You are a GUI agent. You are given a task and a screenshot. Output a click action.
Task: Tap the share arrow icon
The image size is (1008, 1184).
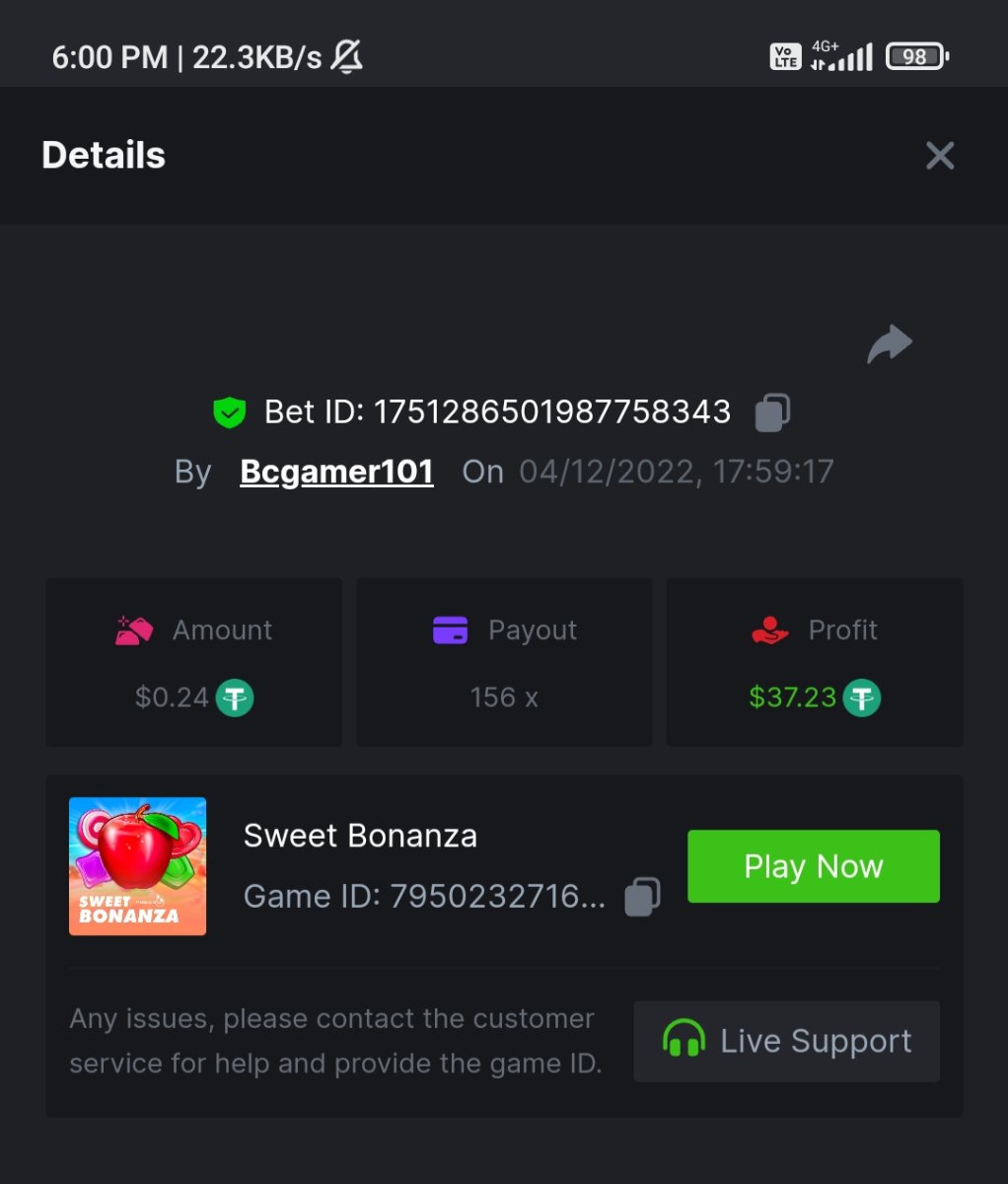point(890,344)
